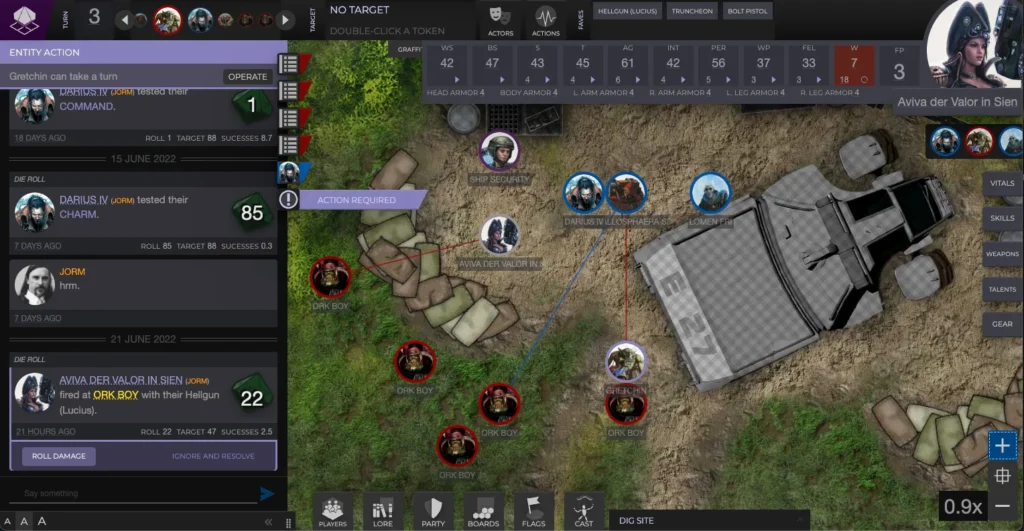Open the Vitals tab
This screenshot has width=1024, height=531.
click(x=1002, y=184)
